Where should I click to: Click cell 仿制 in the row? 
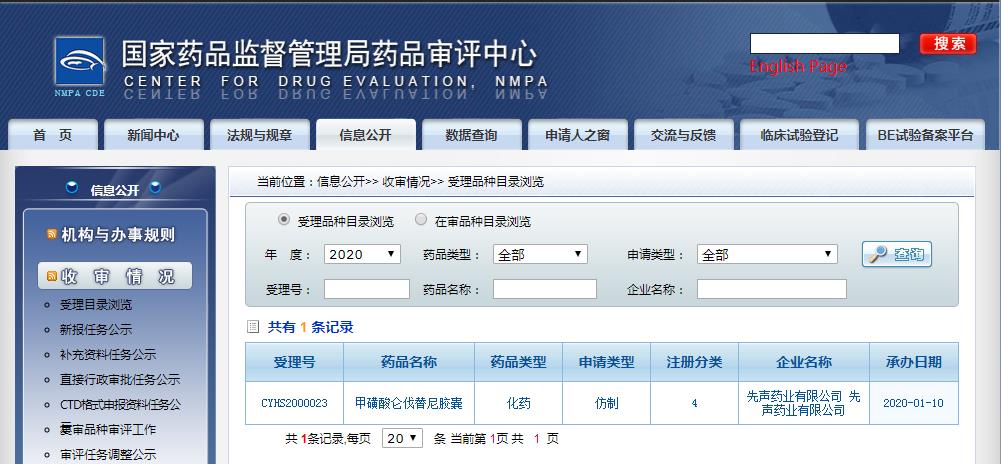(x=606, y=403)
